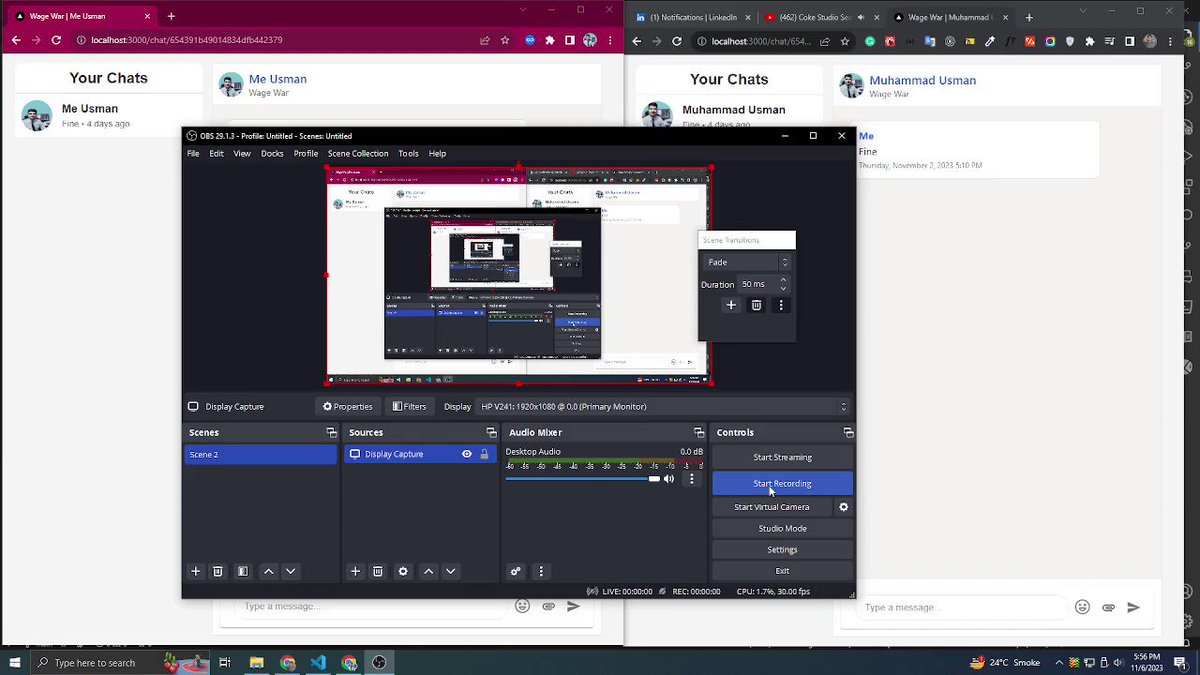This screenshot has height=675, width=1200.
Task: Delete the selected source with trash icon
Action: click(x=378, y=571)
